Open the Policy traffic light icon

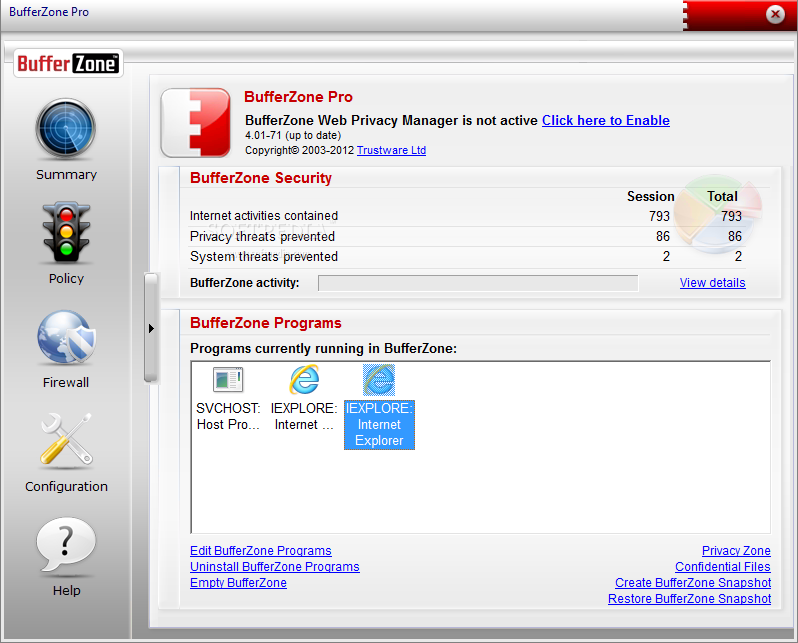click(66, 234)
